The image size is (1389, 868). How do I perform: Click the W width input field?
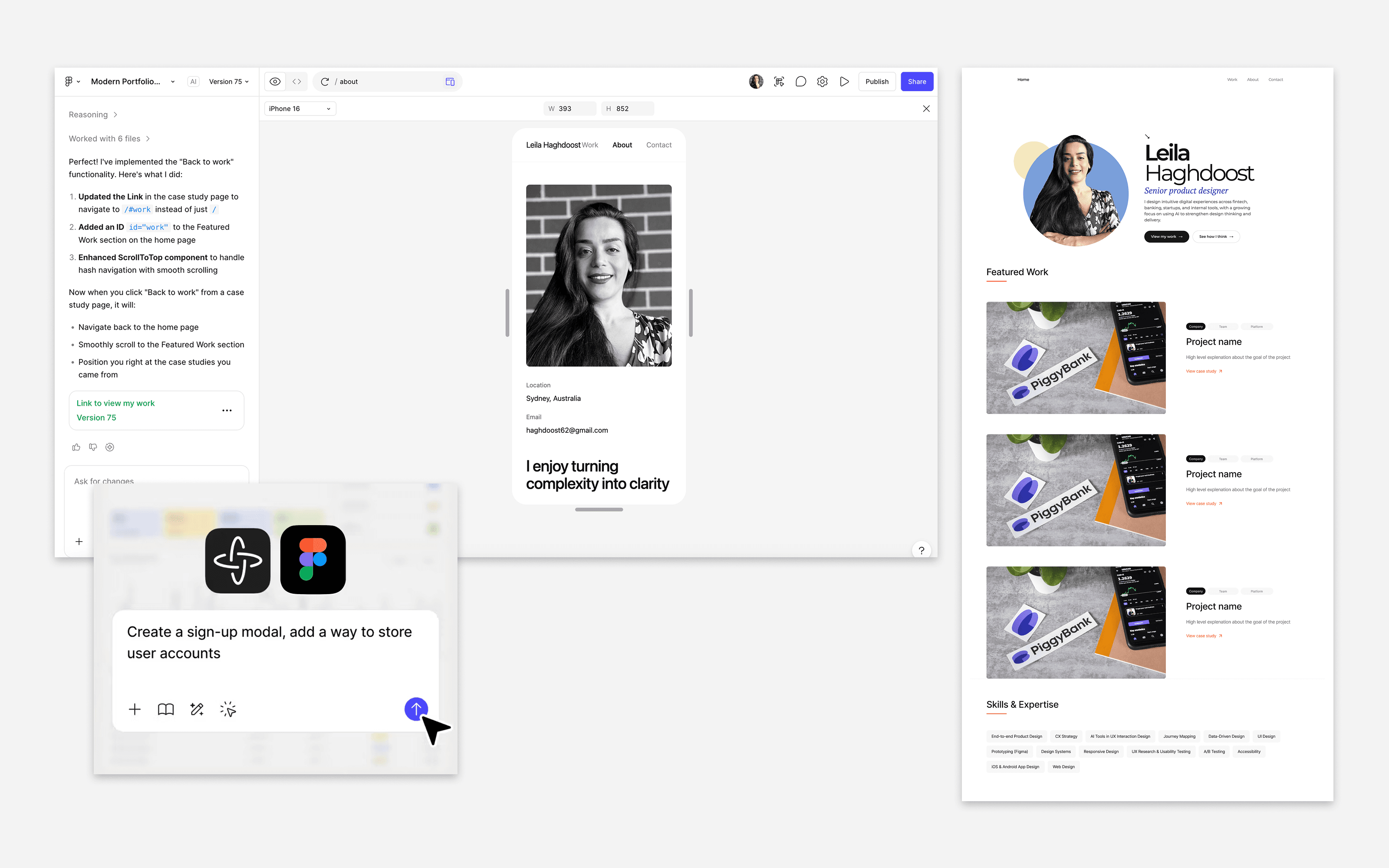click(x=570, y=108)
